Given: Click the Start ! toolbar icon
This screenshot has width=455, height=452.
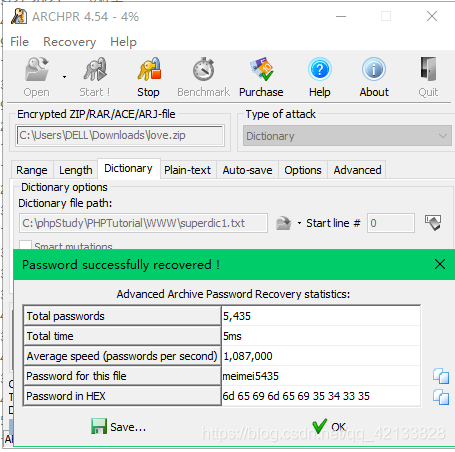Looking at the screenshot, I should (x=95, y=69).
